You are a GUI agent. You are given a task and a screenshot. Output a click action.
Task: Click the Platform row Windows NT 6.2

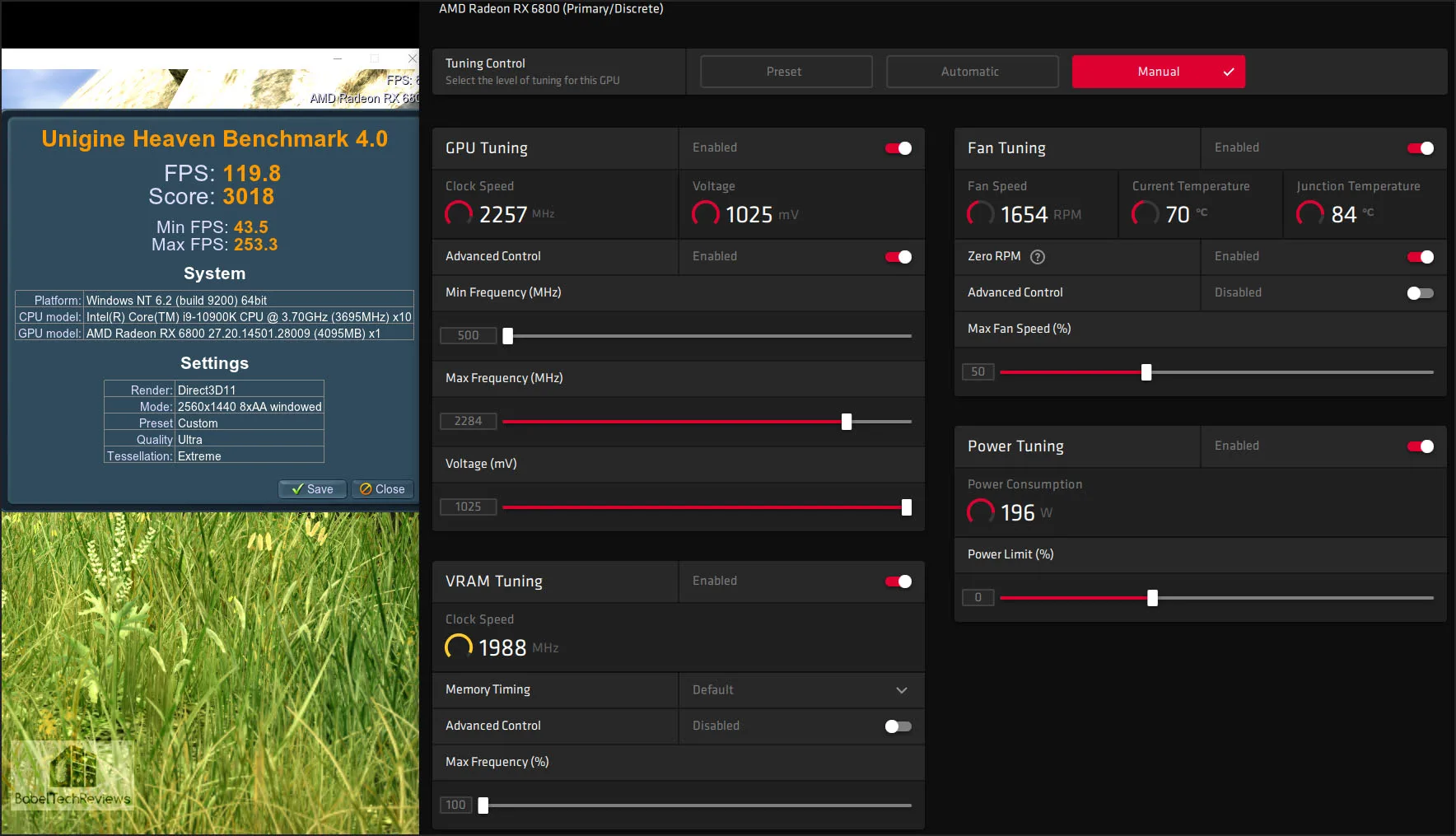pyautogui.click(x=214, y=300)
